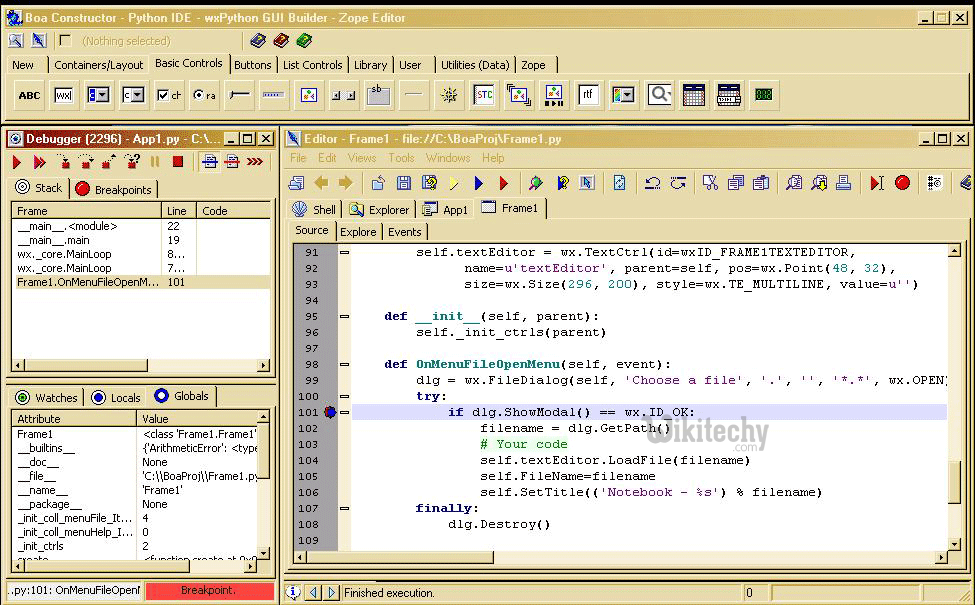Open a file with the Editor open-folder icon

377,183
